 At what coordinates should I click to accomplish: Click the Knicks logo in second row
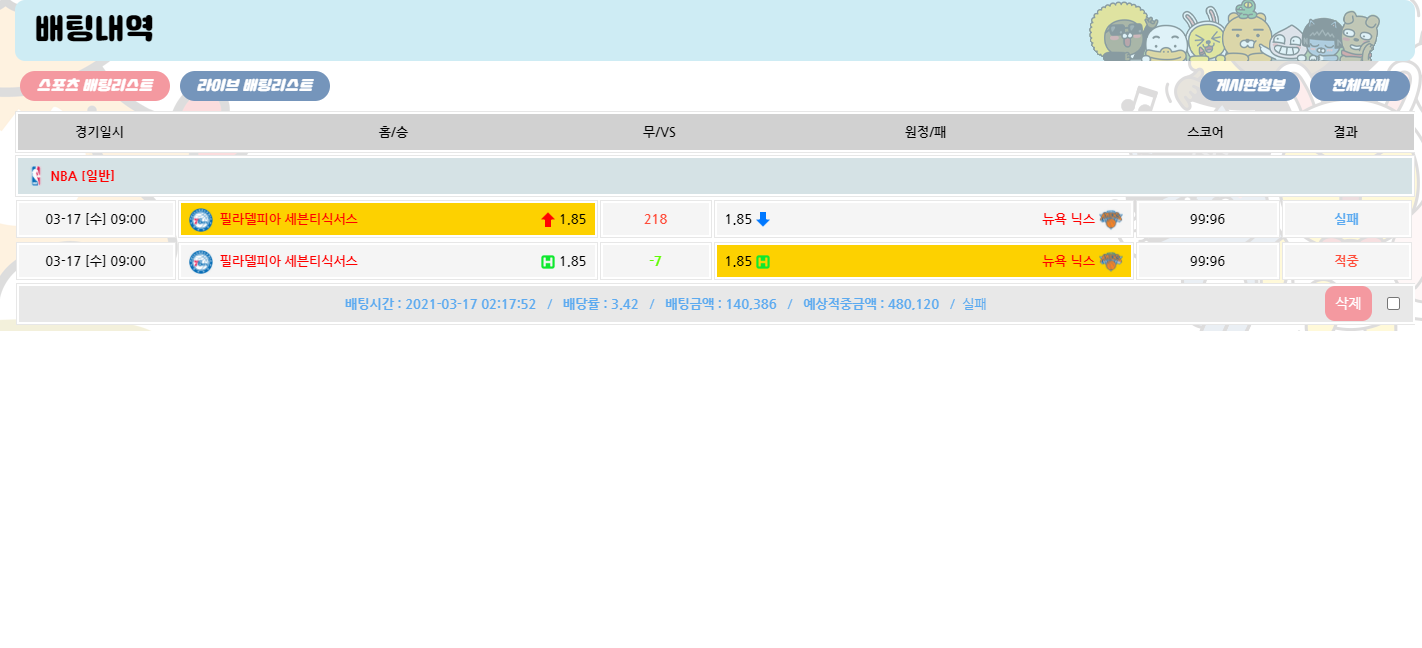1111,262
